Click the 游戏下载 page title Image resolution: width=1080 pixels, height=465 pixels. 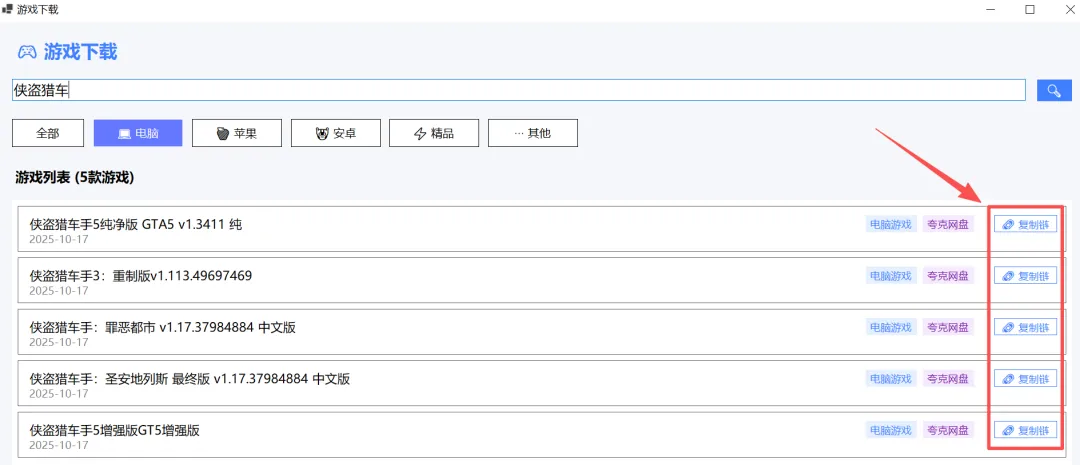(x=81, y=52)
